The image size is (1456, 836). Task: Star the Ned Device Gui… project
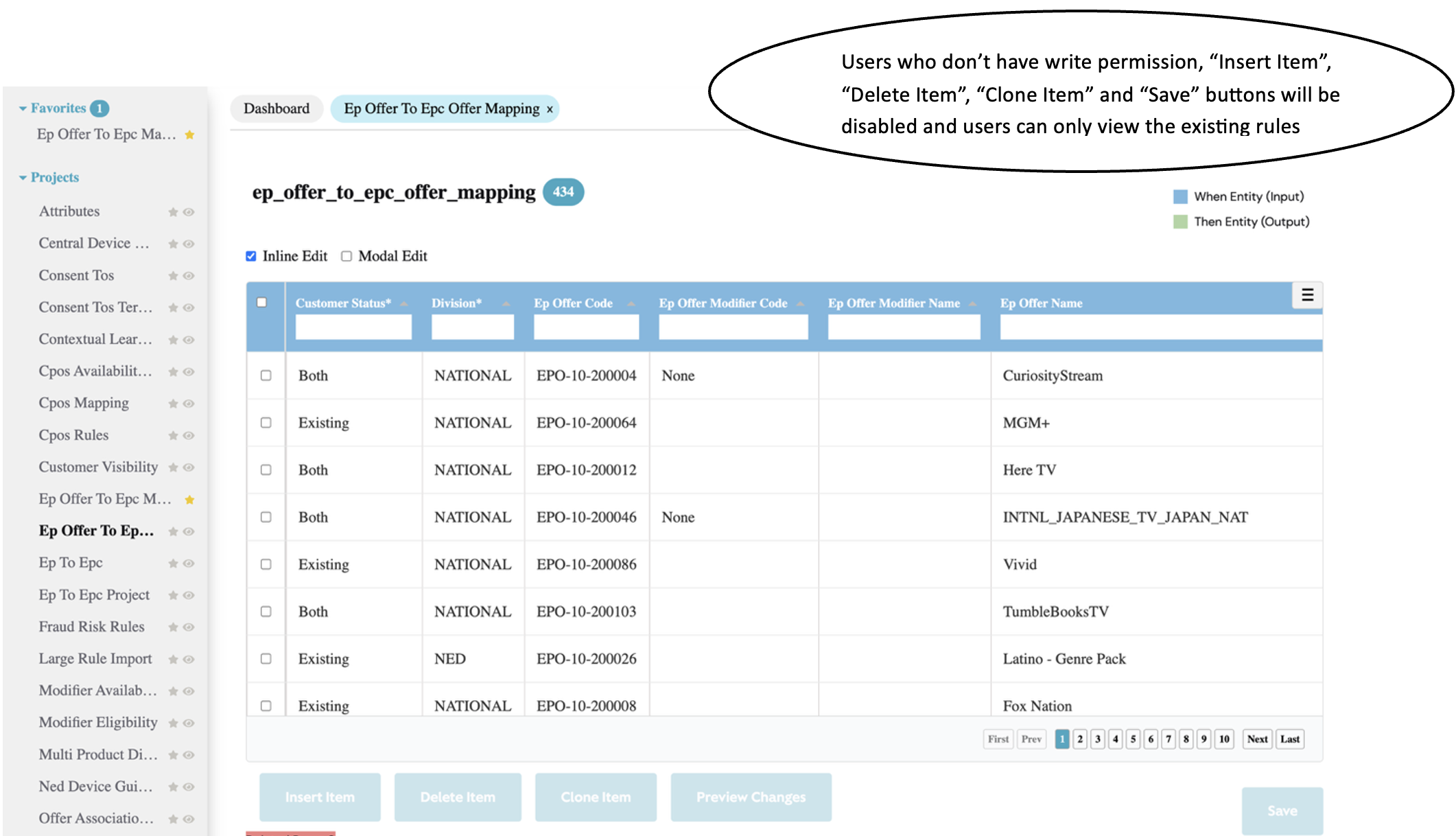[x=173, y=787]
